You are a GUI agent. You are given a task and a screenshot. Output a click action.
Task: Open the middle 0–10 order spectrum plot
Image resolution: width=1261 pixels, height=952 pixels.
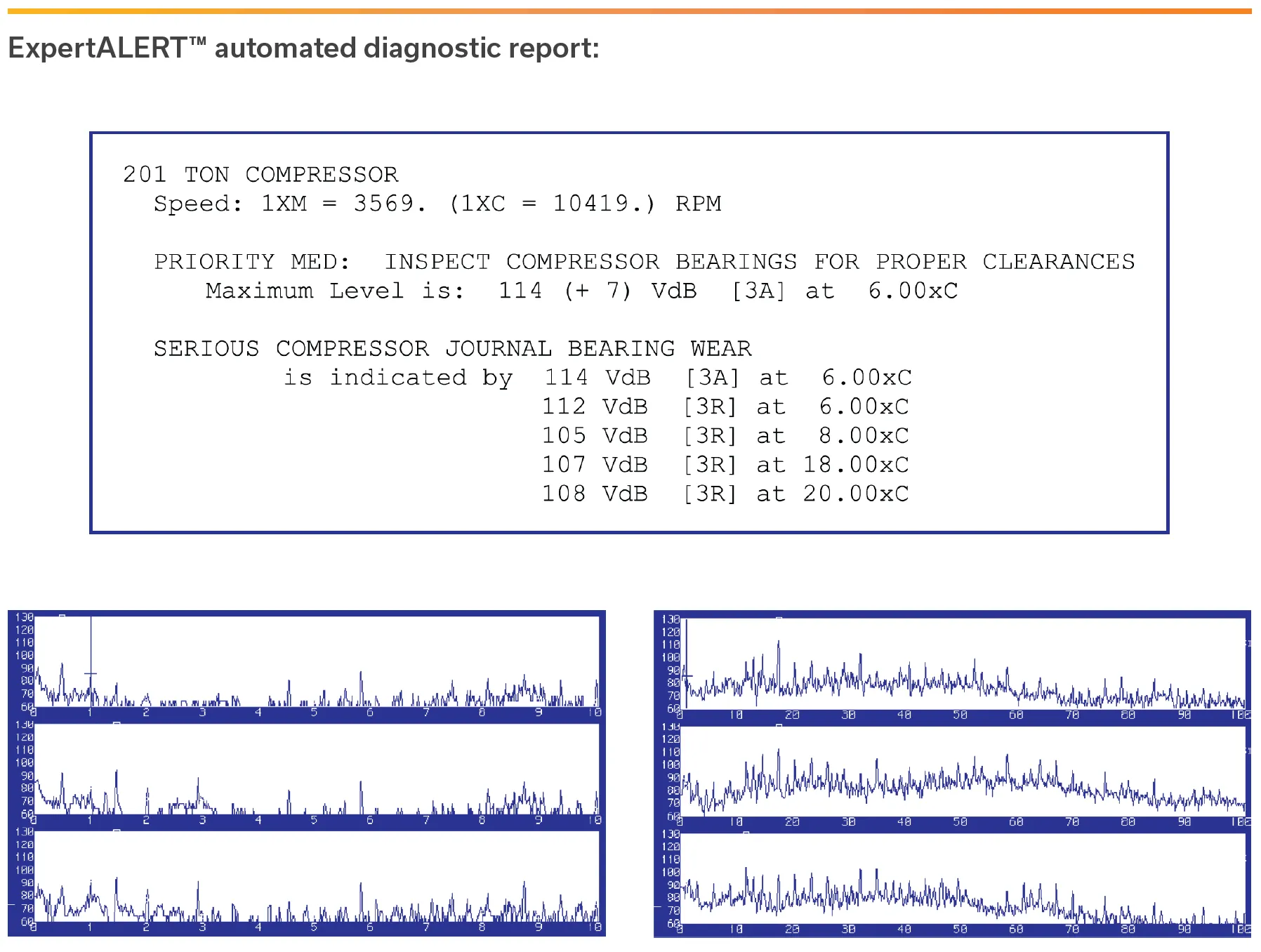317,769
